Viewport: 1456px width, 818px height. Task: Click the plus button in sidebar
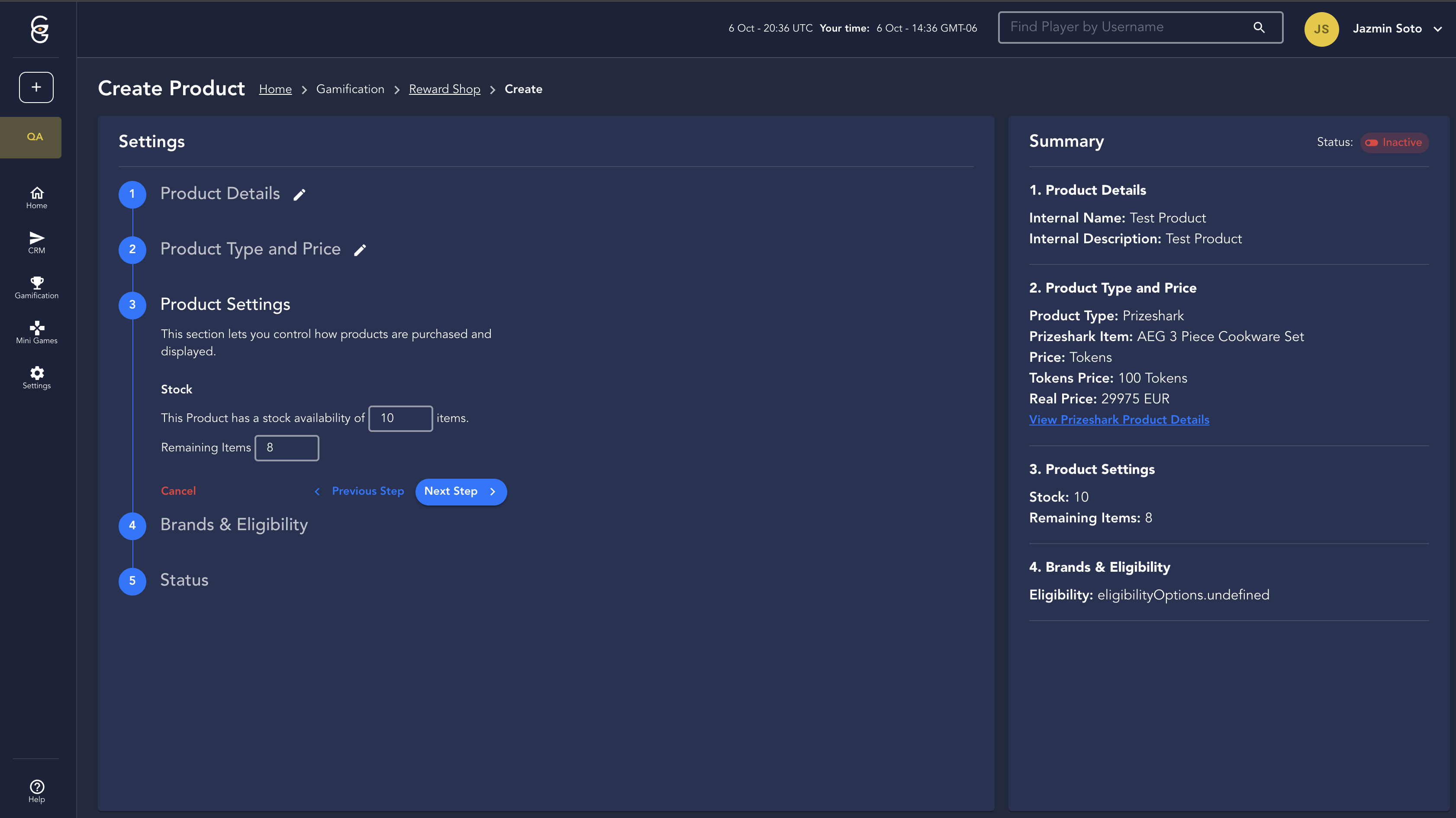(x=36, y=87)
